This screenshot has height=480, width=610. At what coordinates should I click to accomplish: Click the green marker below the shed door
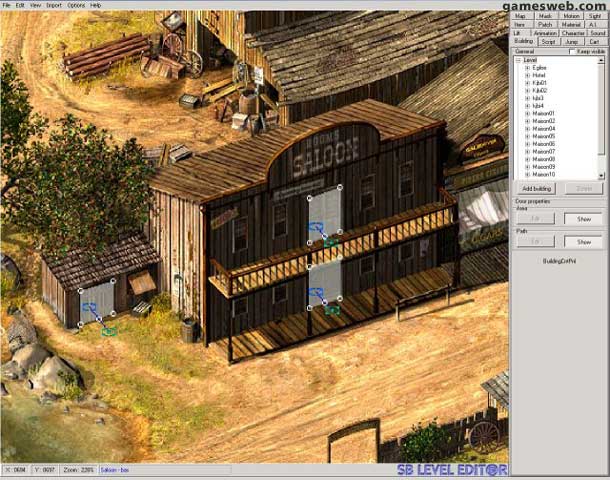109,331
